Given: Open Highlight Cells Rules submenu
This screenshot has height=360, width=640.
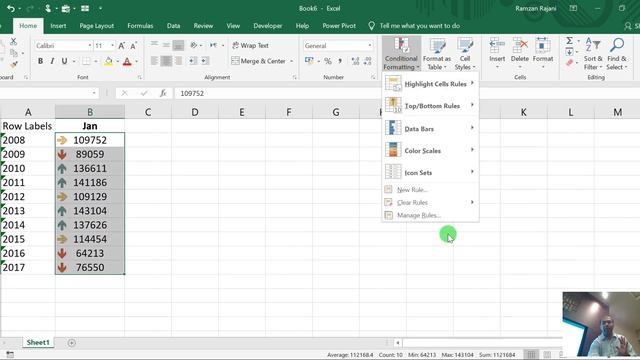Looking at the screenshot, I should point(430,84).
